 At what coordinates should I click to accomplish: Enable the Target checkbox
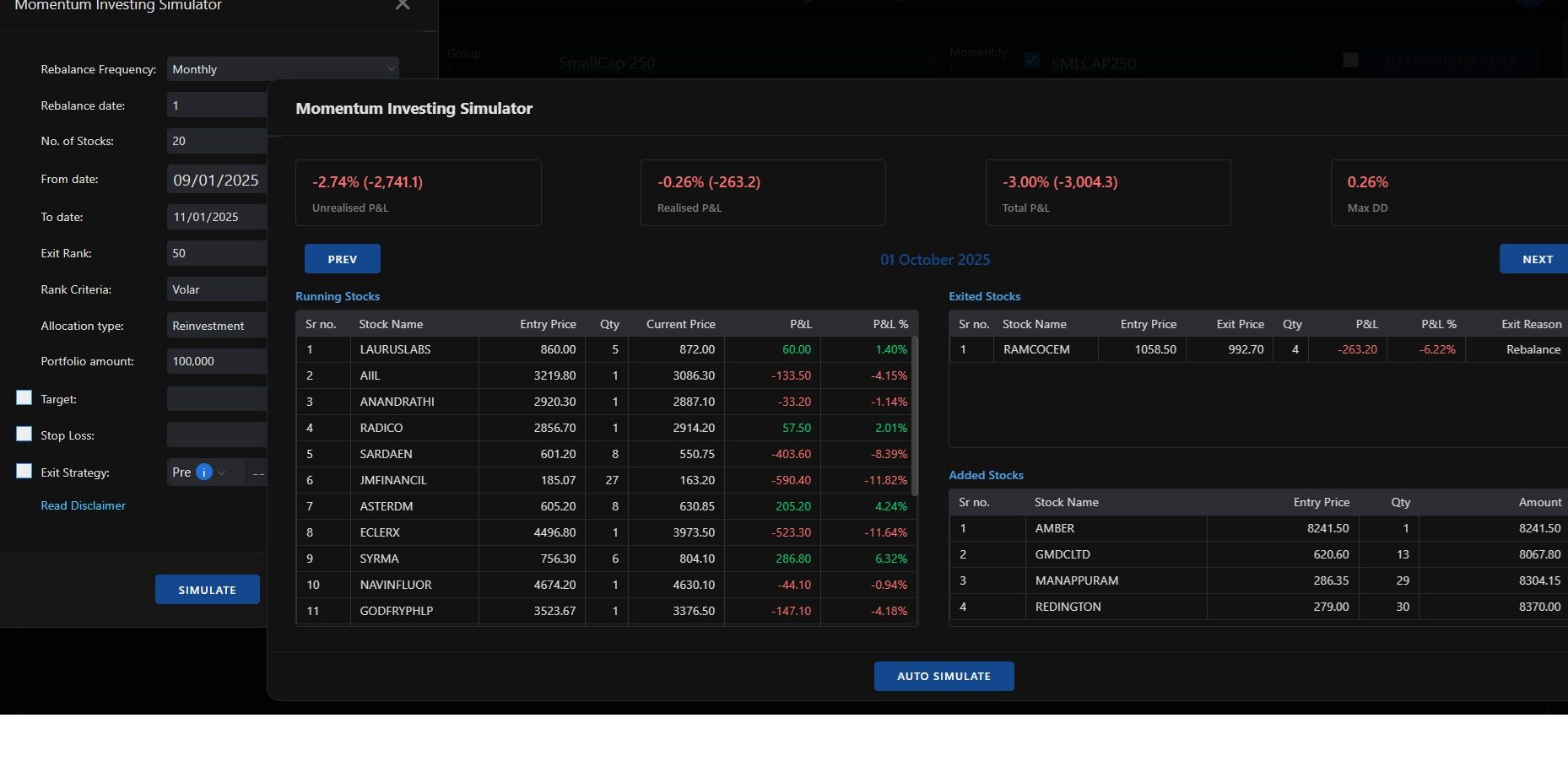pyautogui.click(x=24, y=398)
